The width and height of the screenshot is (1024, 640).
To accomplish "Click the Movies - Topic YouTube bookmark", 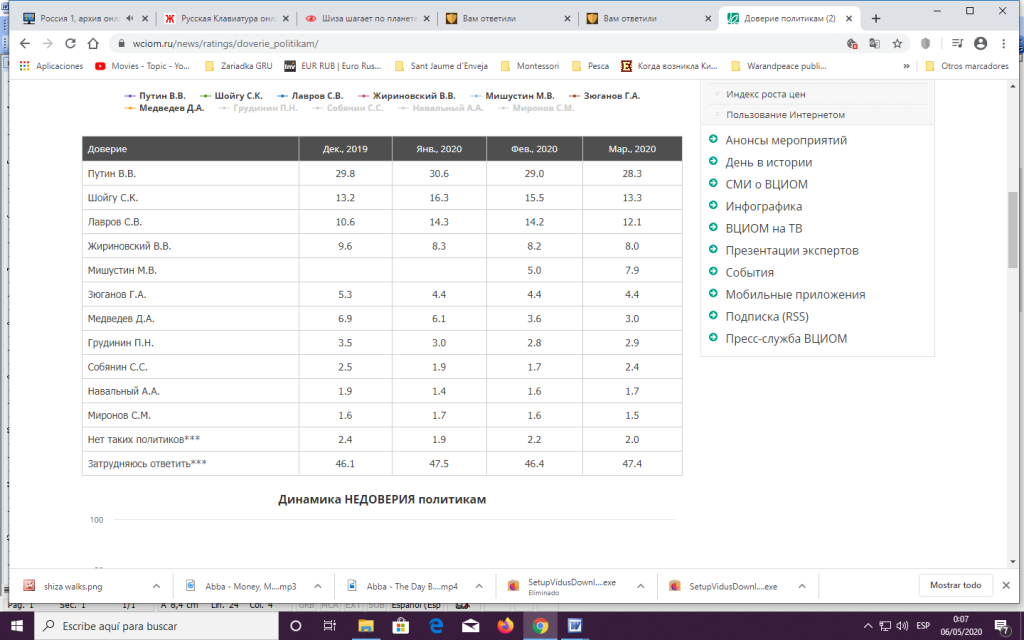I will [138, 66].
